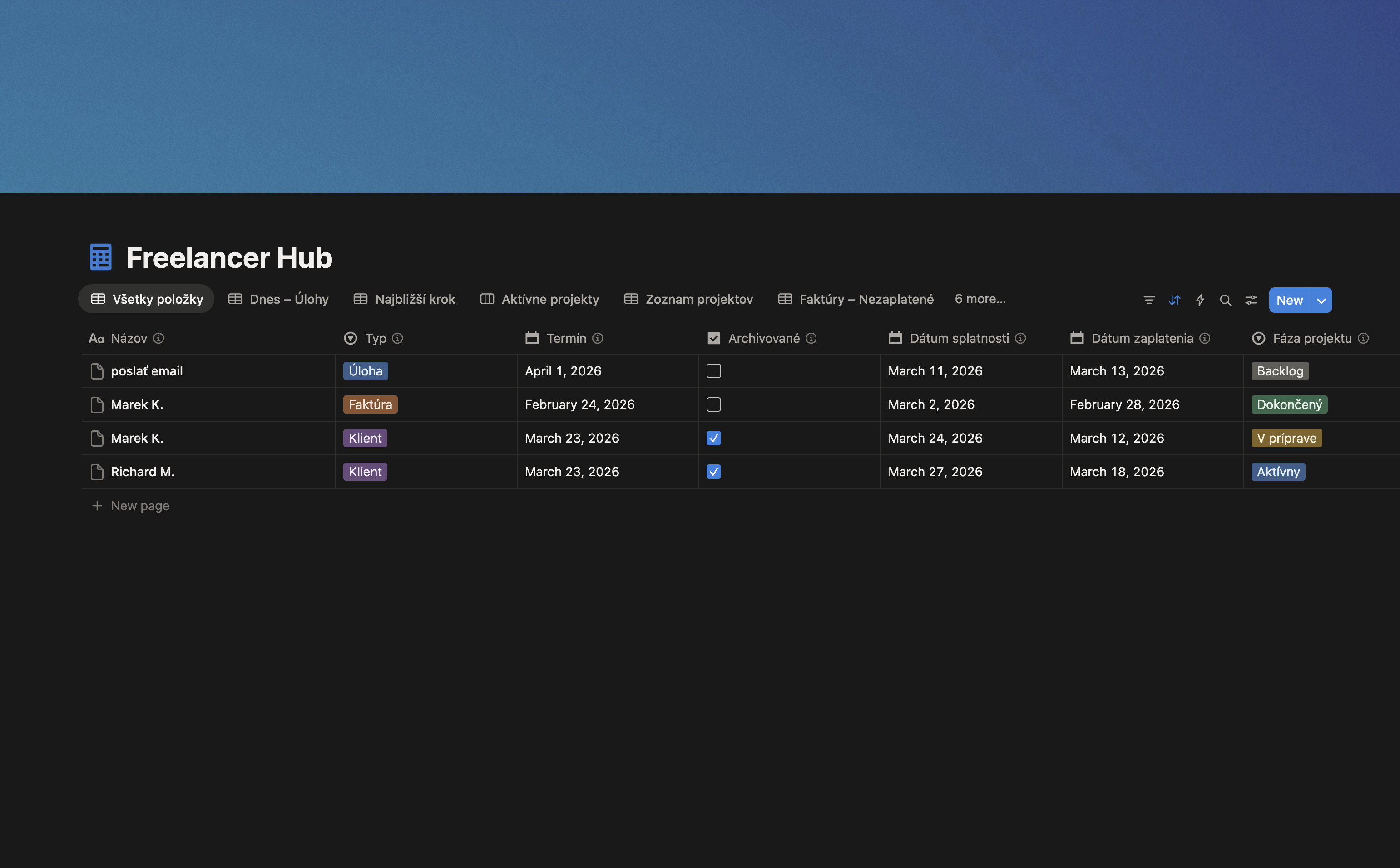The image size is (1400, 868).
Task: Open sorting options with arrows icon
Action: [x=1174, y=300]
